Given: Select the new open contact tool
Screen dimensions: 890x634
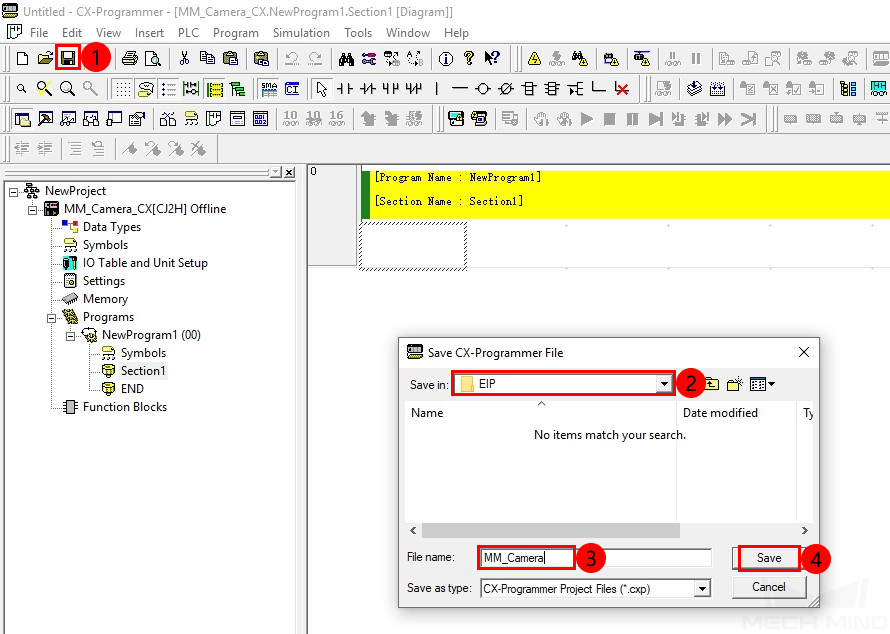Looking at the screenshot, I should click(345, 89).
